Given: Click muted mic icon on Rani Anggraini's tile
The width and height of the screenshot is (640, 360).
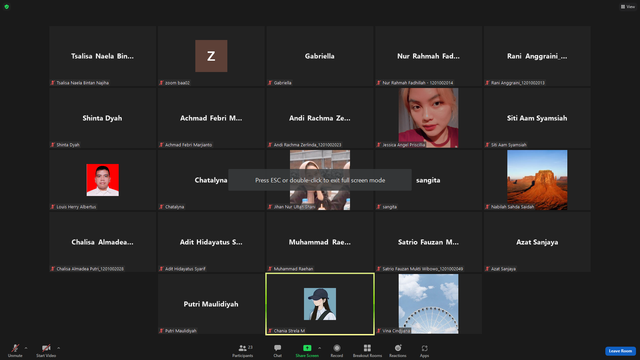Looking at the screenshot, I should (x=487, y=83).
